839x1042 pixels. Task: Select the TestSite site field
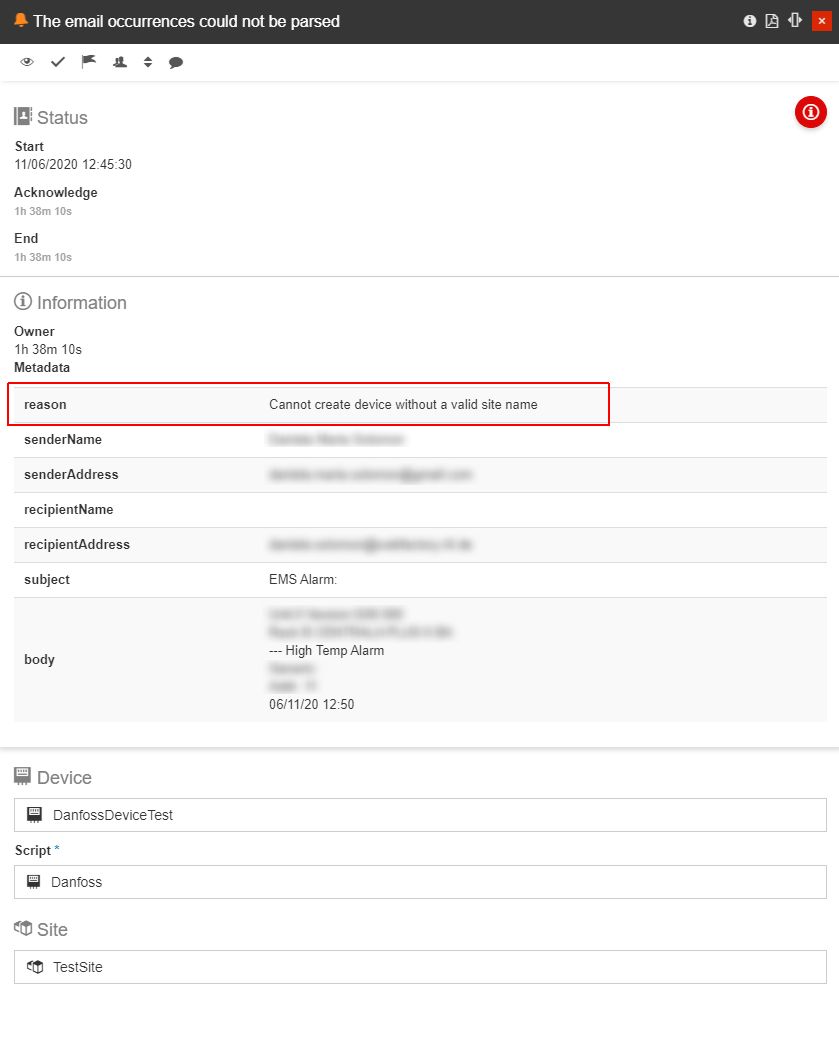coord(420,967)
